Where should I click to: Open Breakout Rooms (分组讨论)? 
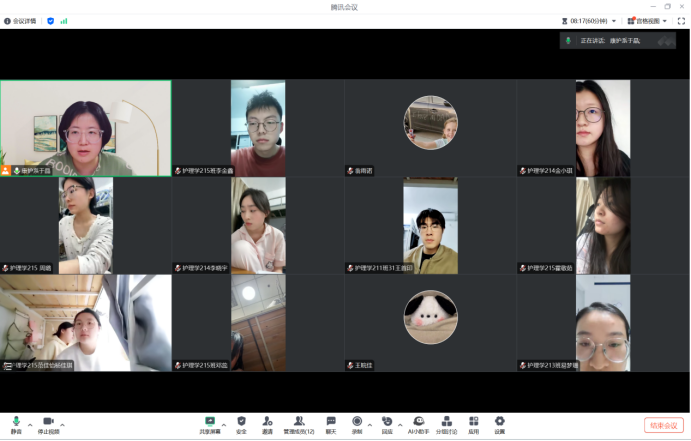tap(446, 424)
